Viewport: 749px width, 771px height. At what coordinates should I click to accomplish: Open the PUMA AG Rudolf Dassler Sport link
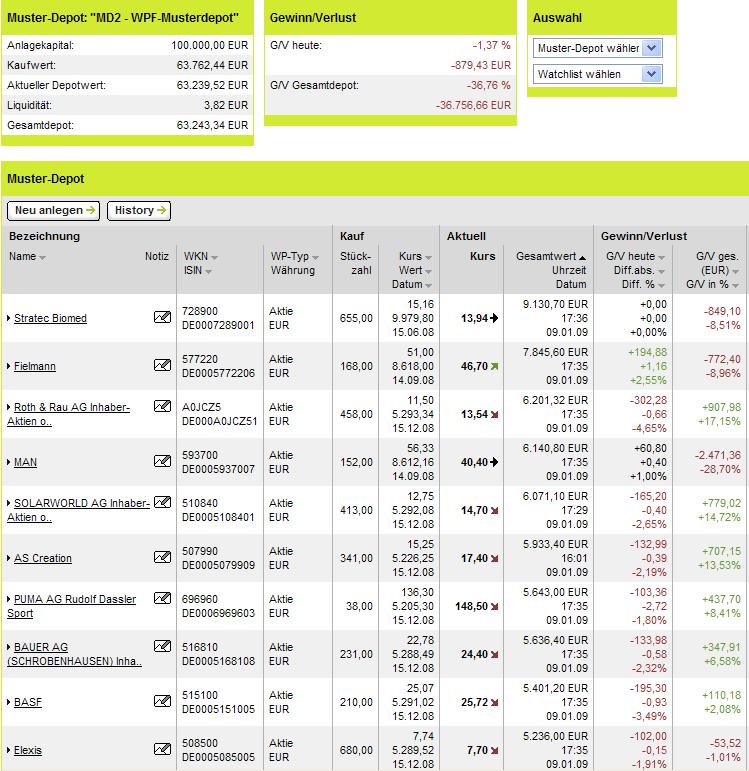[71, 606]
